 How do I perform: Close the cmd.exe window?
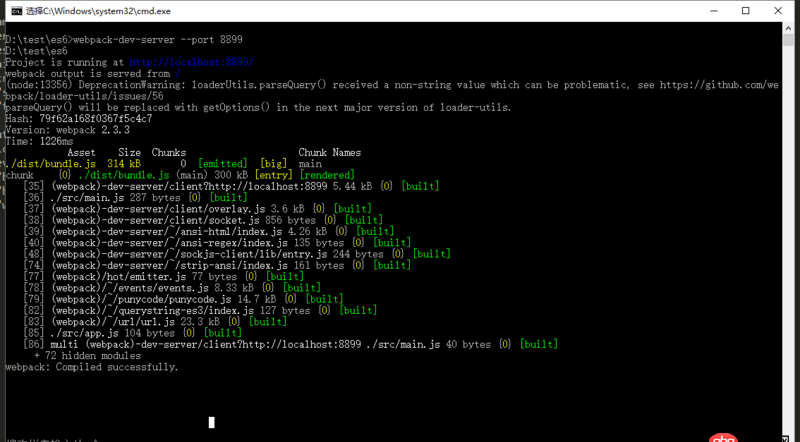point(778,11)
